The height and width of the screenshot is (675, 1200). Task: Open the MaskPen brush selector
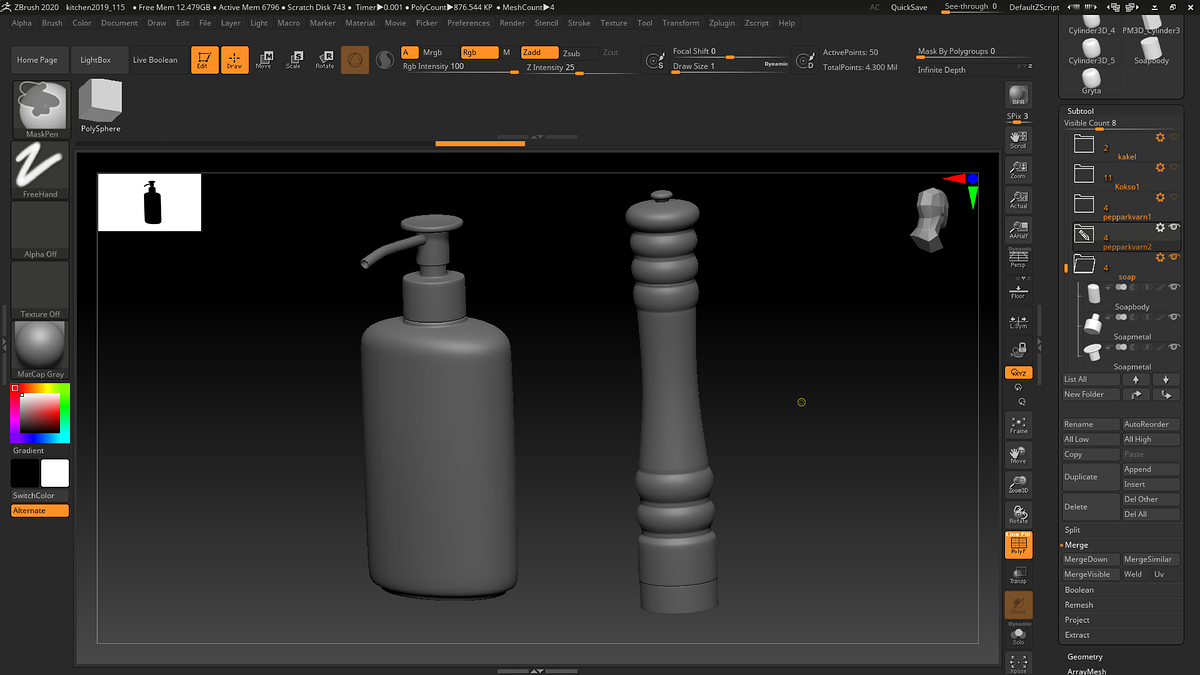coord(41,111)
